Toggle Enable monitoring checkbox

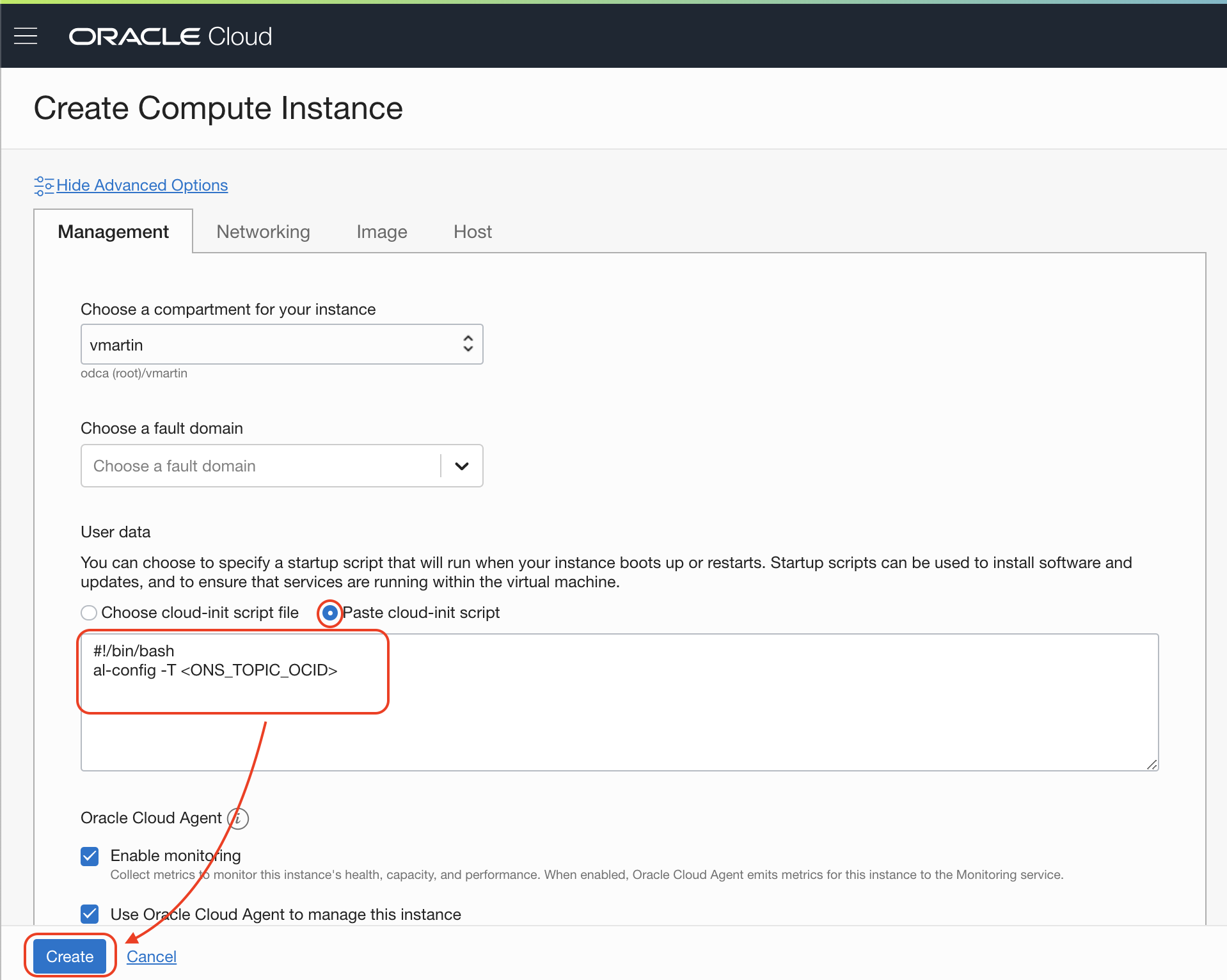(90, 856)
